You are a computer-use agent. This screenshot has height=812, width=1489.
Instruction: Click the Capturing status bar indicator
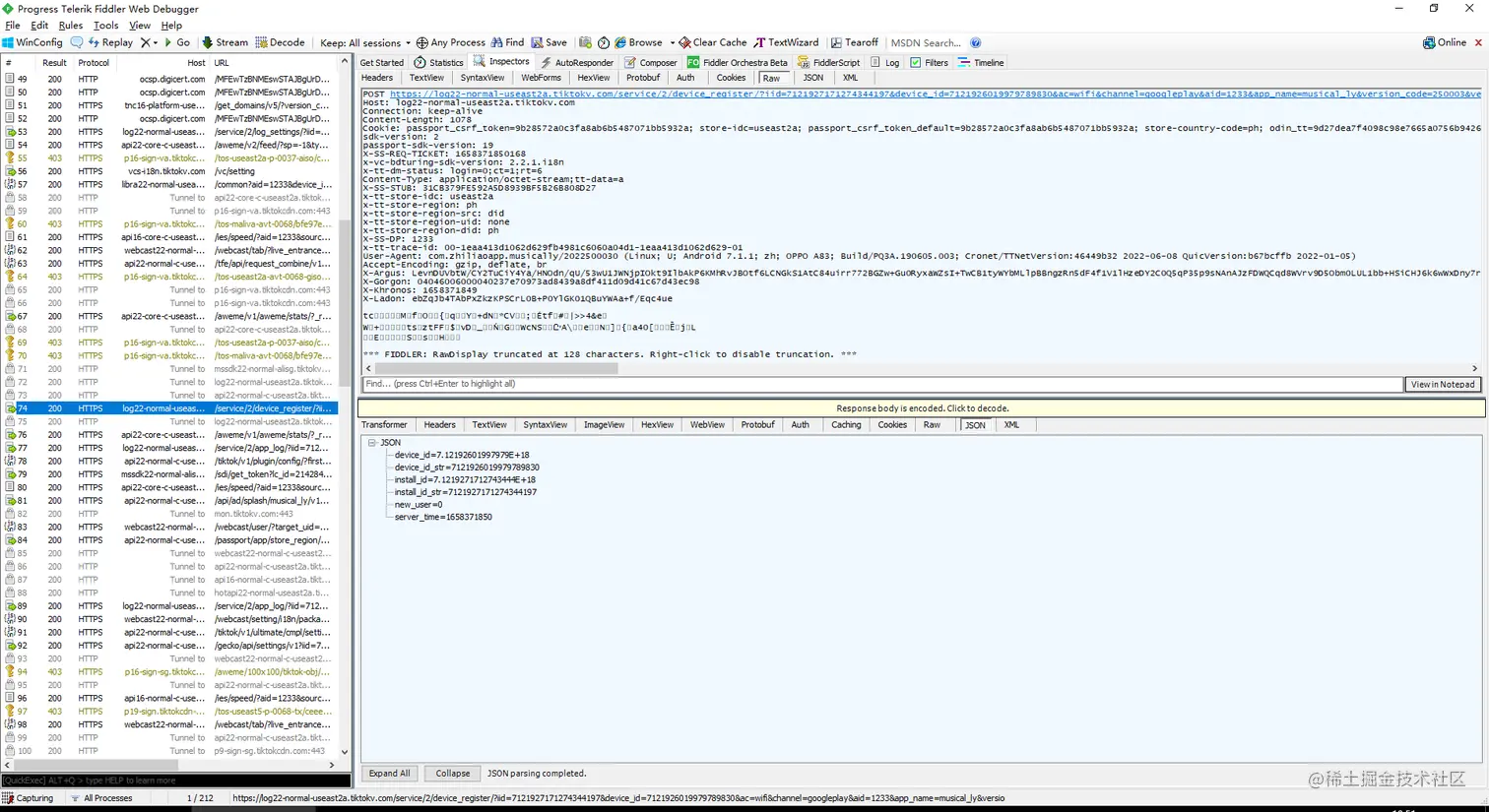(x=29, y=798)
